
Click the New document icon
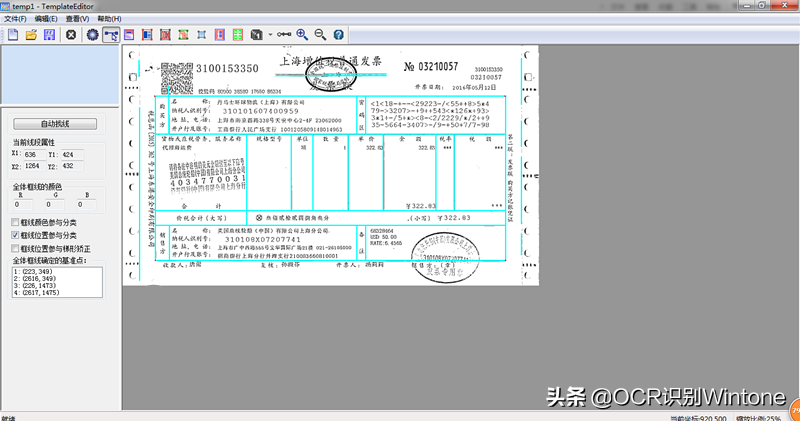13,35
